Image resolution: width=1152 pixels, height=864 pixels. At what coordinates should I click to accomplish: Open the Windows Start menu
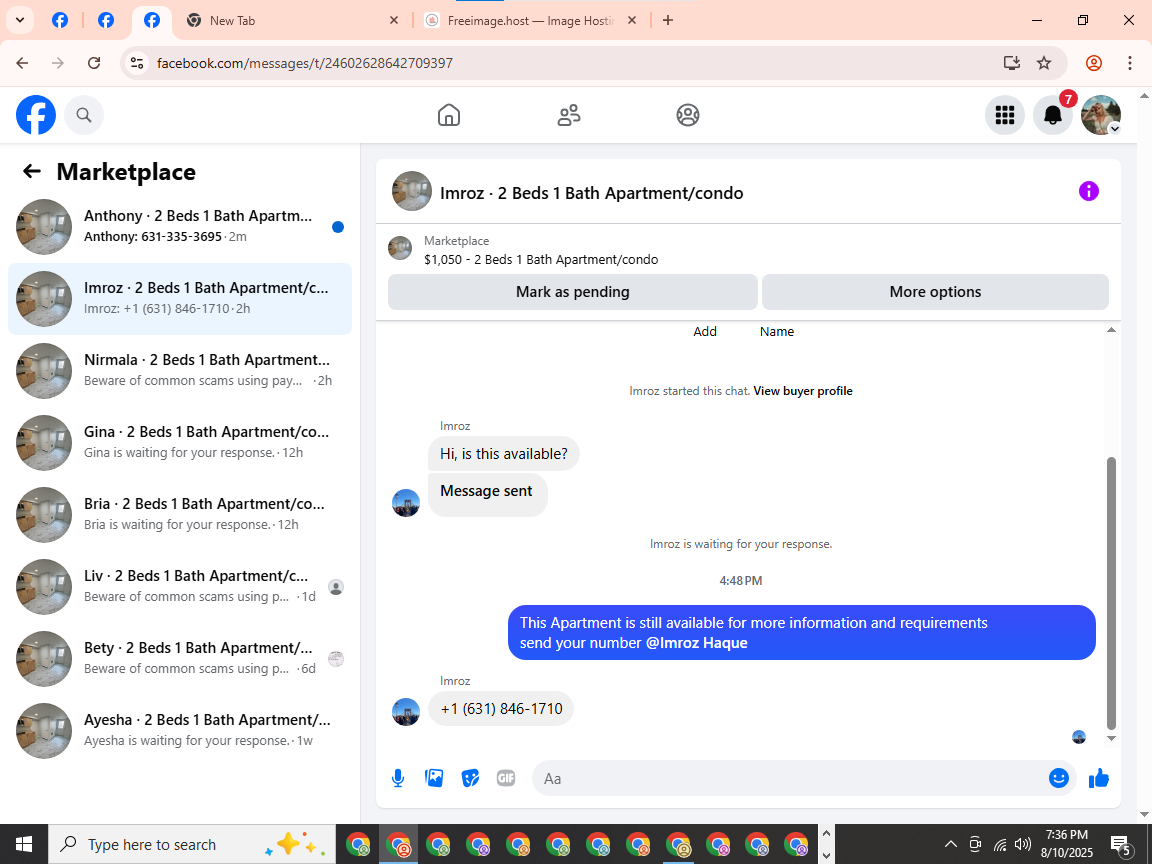[24, 844]
